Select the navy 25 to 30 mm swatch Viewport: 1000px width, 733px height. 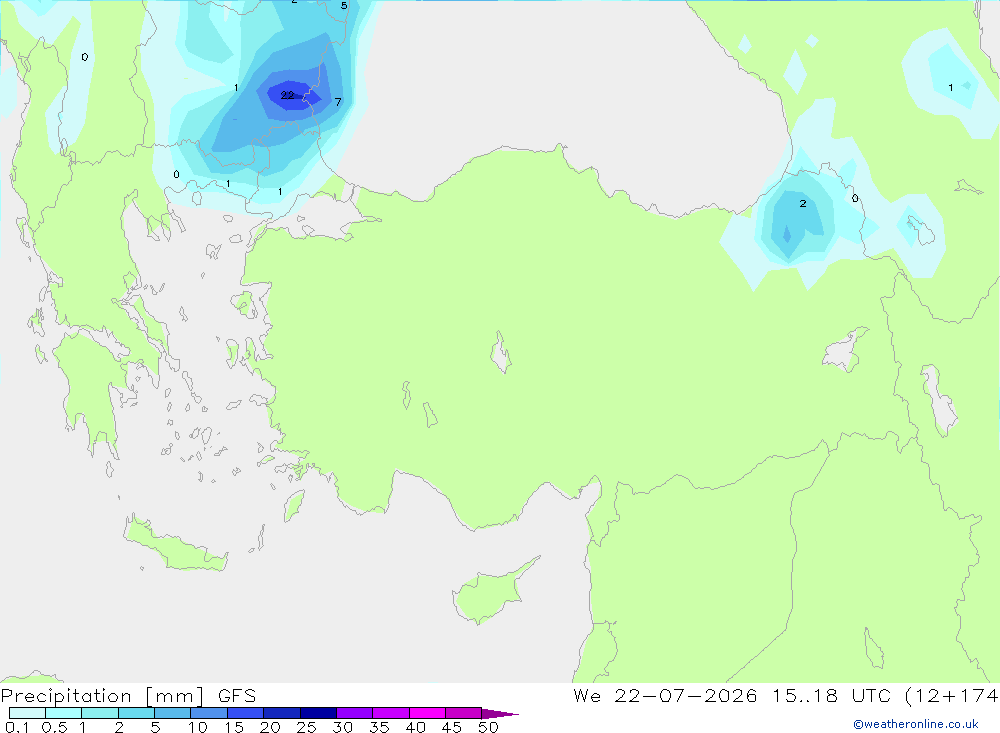(318, 713)
